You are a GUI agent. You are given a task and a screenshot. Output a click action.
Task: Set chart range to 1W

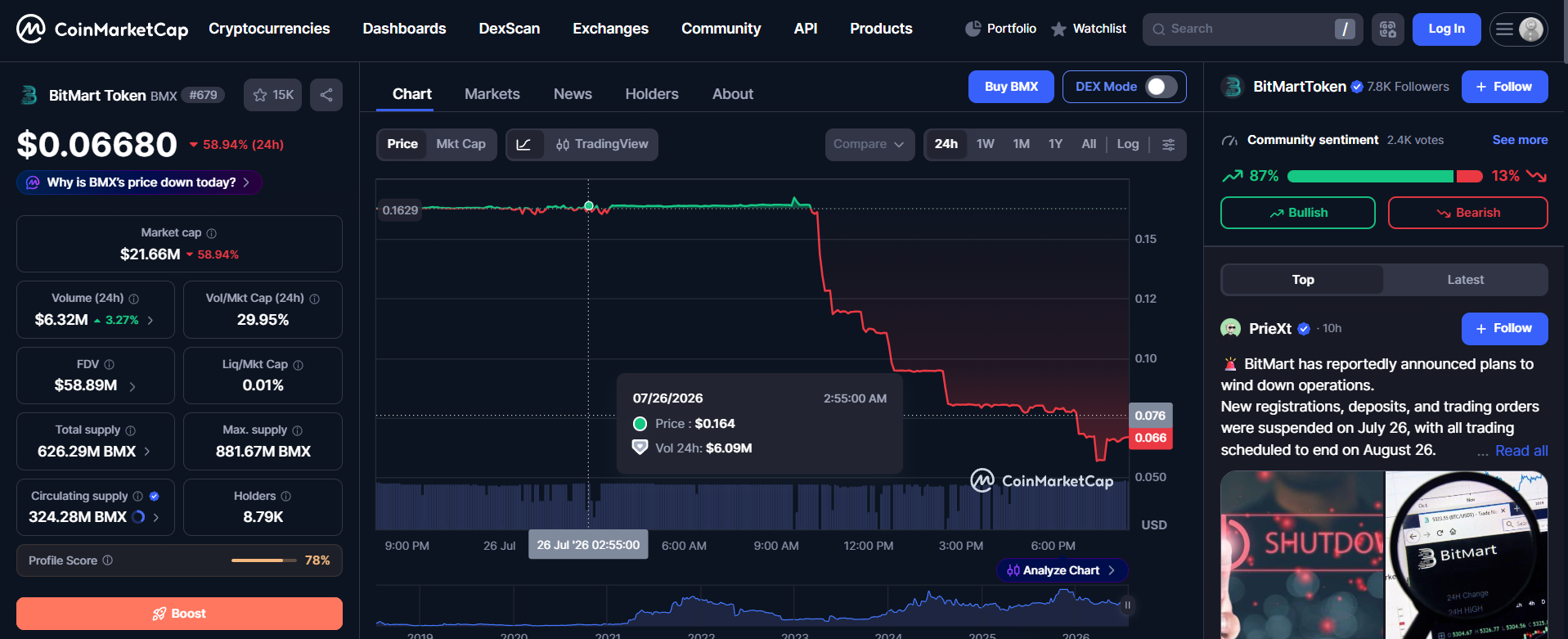pos(986,144)
